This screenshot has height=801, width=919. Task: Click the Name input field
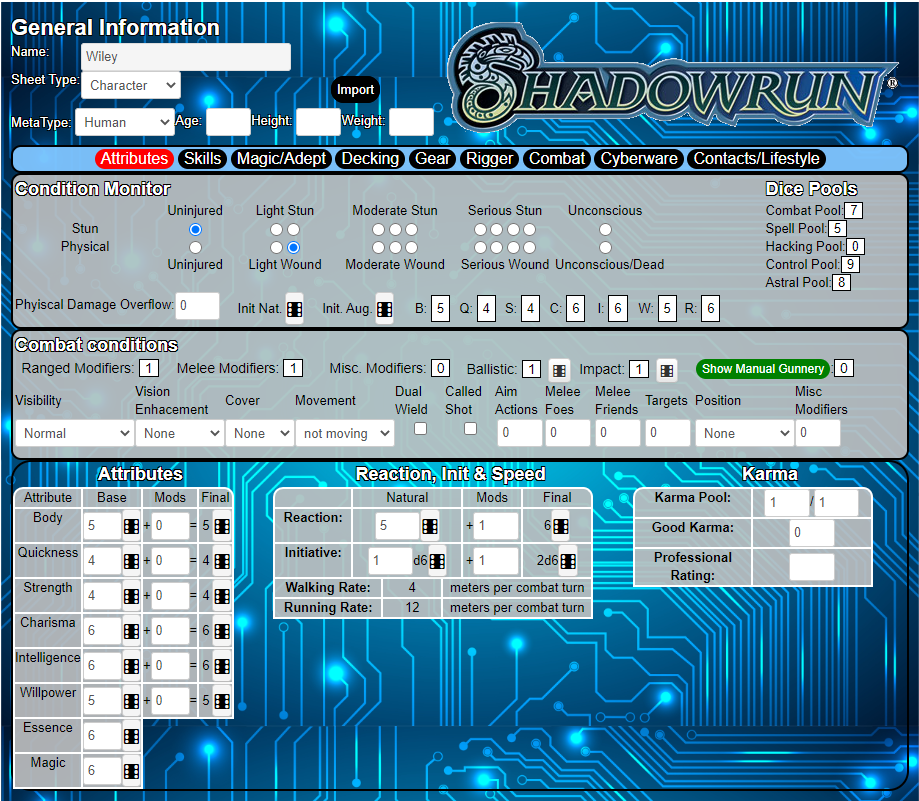[186, 57]
